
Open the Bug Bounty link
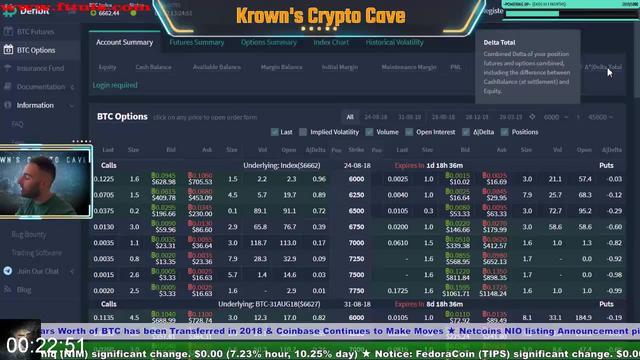point(29,234)
